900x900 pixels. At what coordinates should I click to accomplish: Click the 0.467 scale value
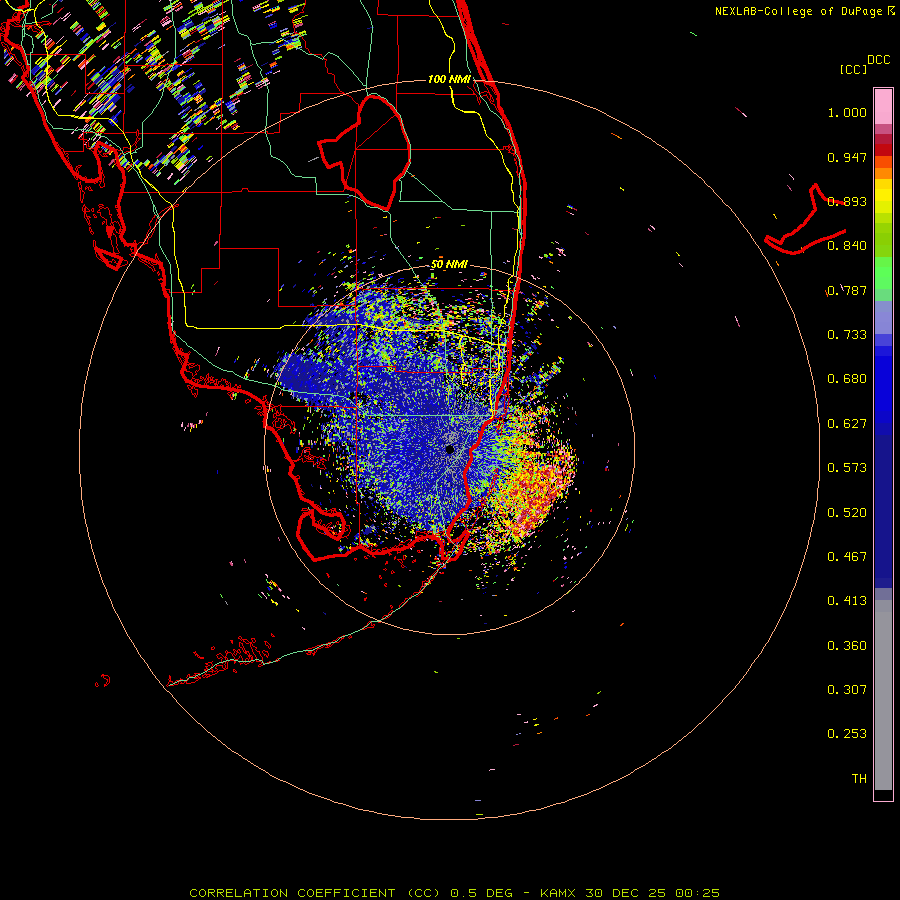(x=847, y=557)
